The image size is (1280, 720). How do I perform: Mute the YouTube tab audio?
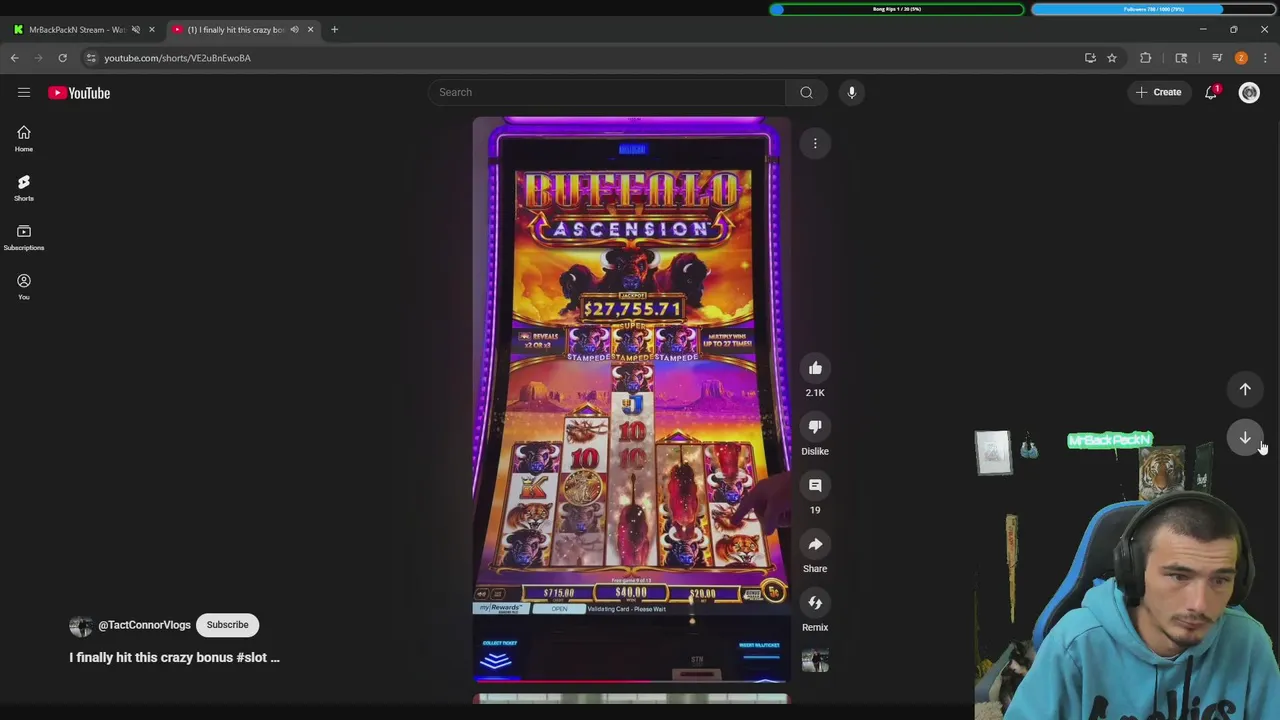point(294,30)
